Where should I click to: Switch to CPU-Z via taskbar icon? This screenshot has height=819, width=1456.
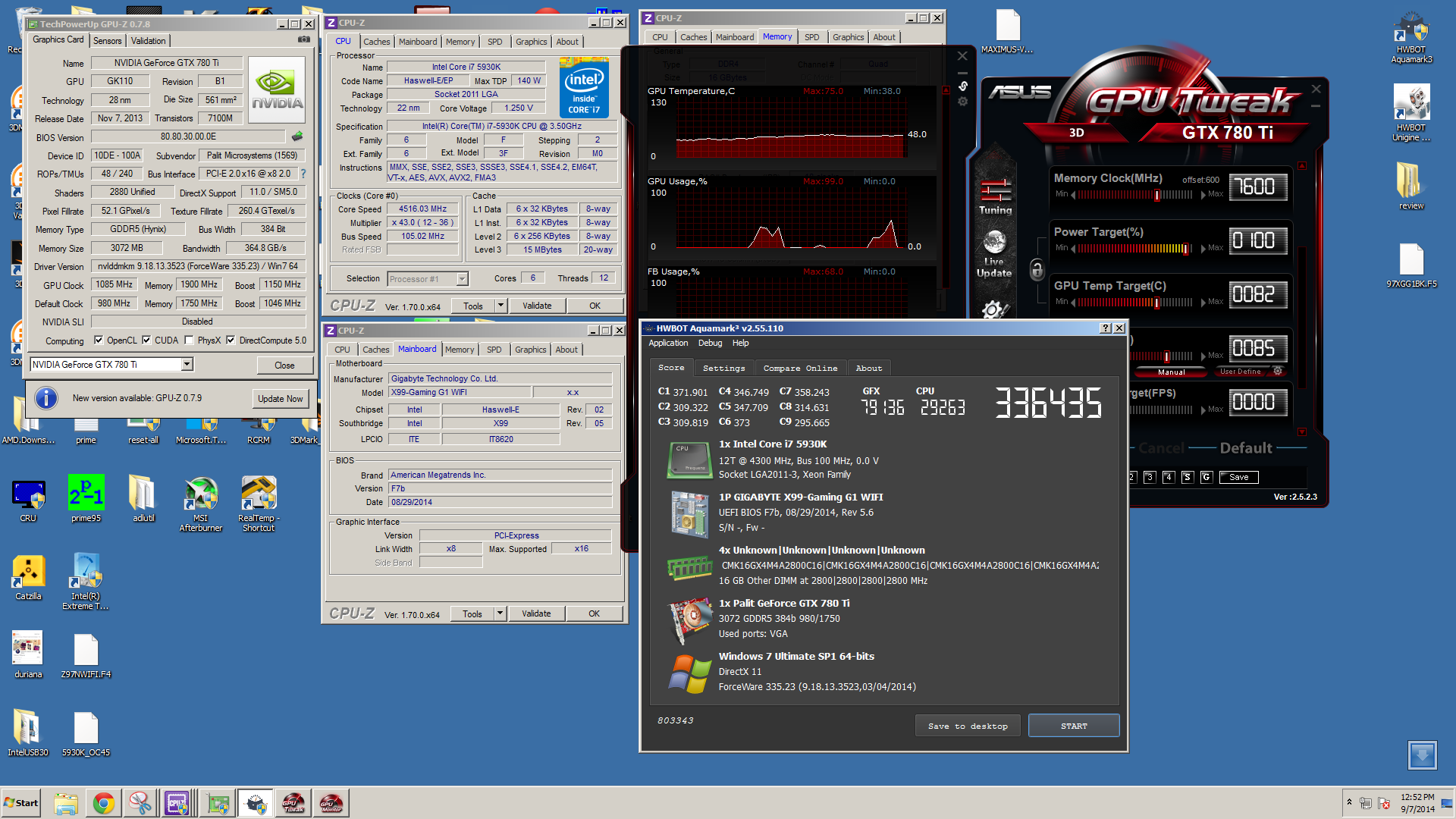(177, 803)
